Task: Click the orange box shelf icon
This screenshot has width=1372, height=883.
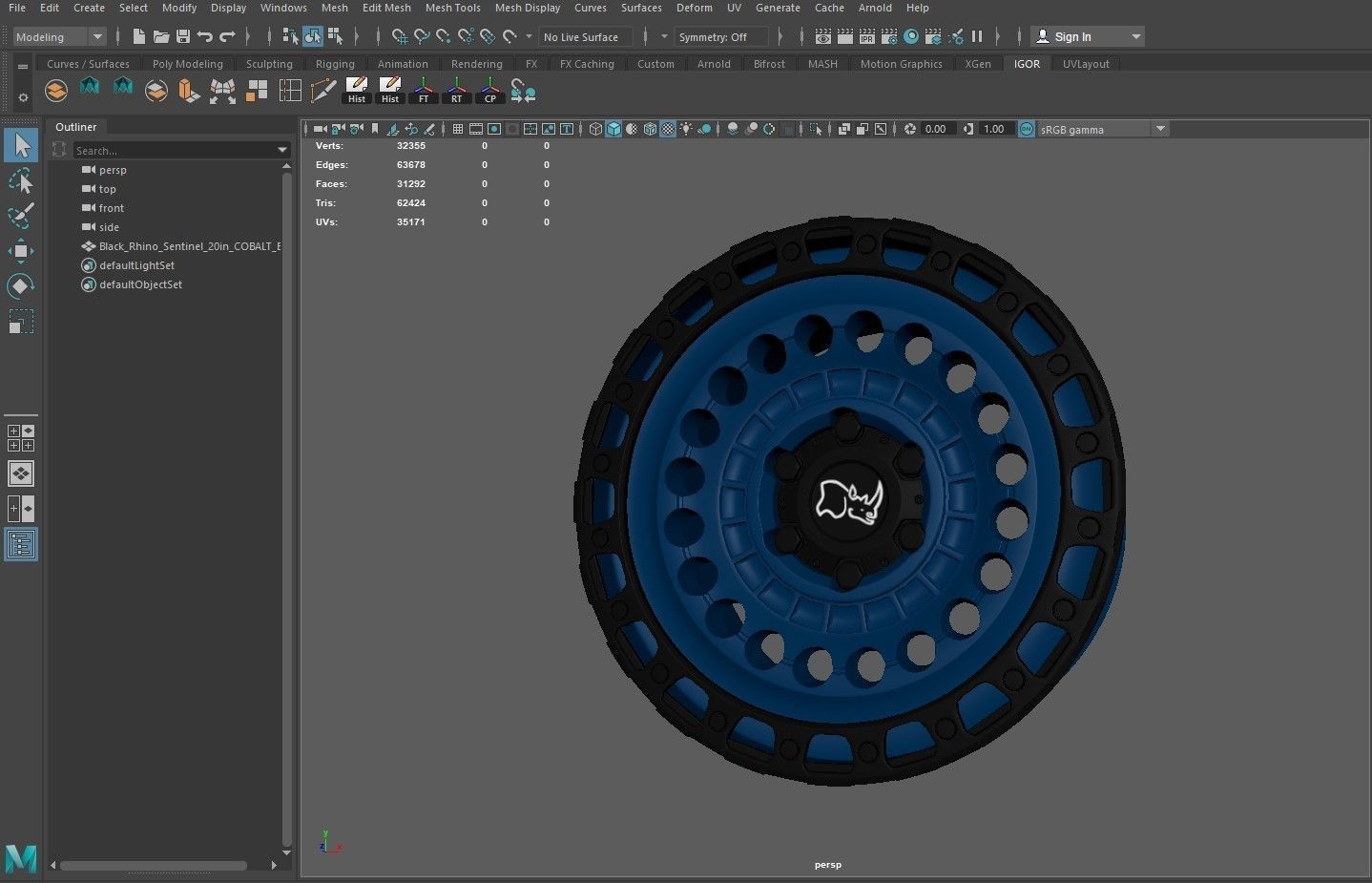Action: click(189, 91)
